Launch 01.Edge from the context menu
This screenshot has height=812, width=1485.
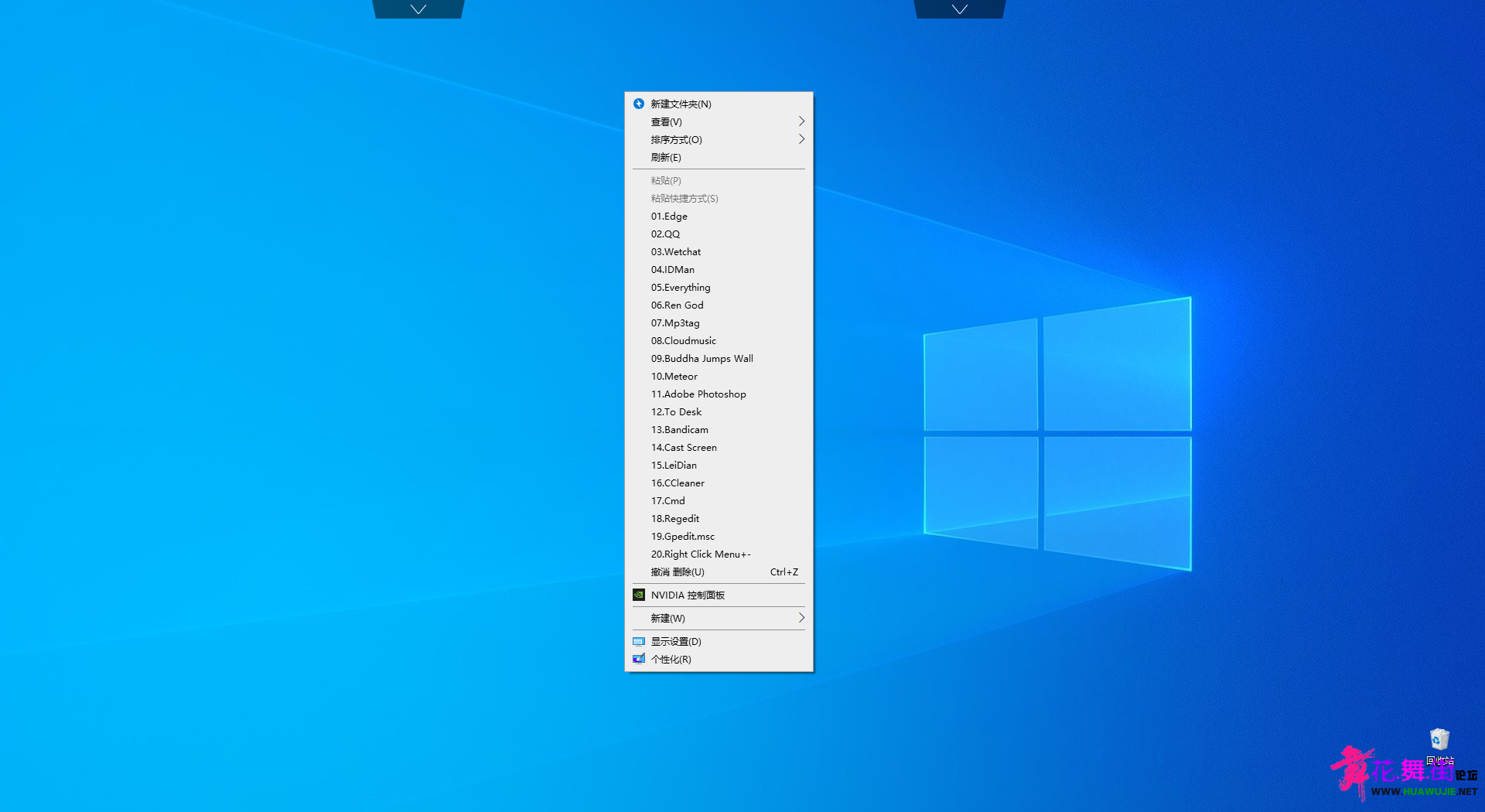tap(719, 216)
